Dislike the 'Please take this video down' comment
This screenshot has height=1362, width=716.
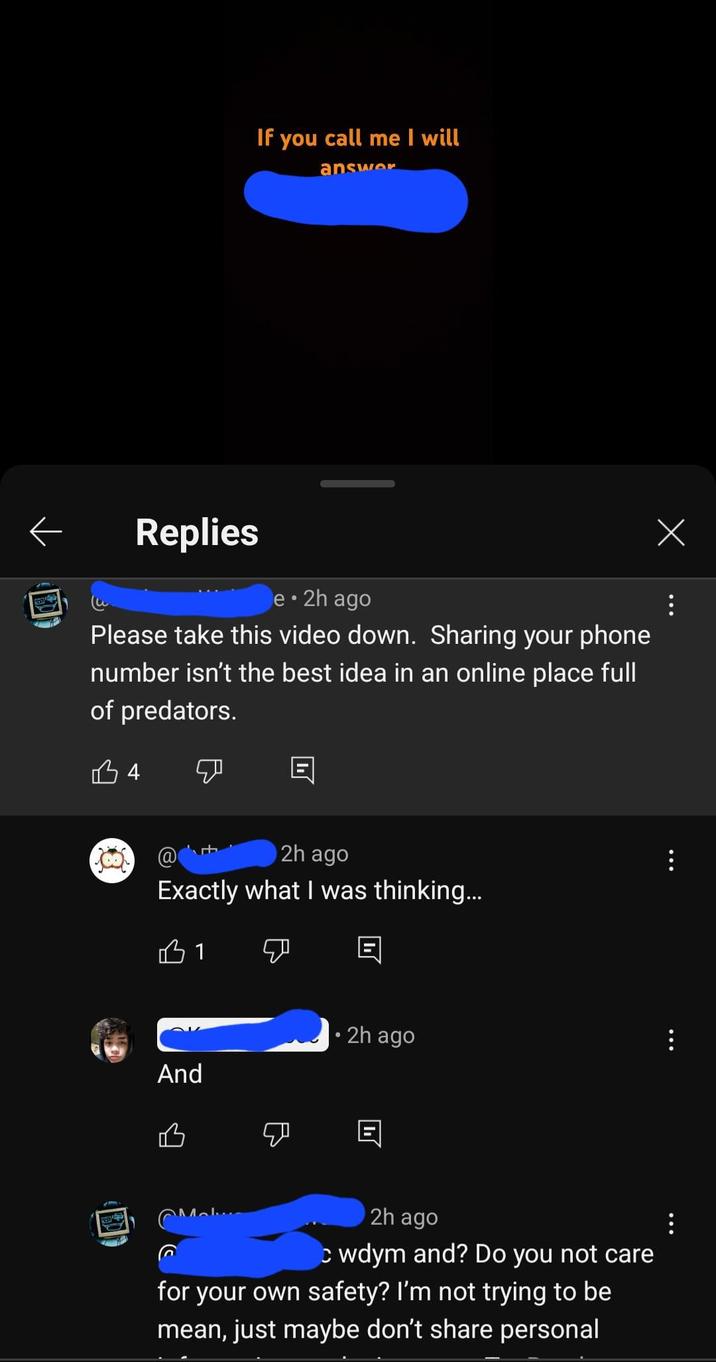point(209,771)
